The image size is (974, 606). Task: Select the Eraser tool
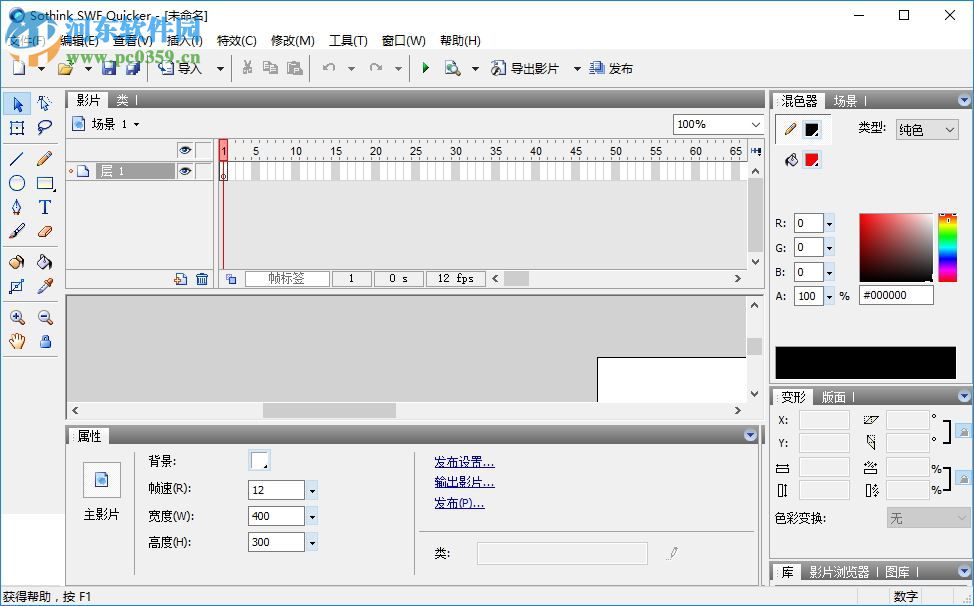coord(44,232)
